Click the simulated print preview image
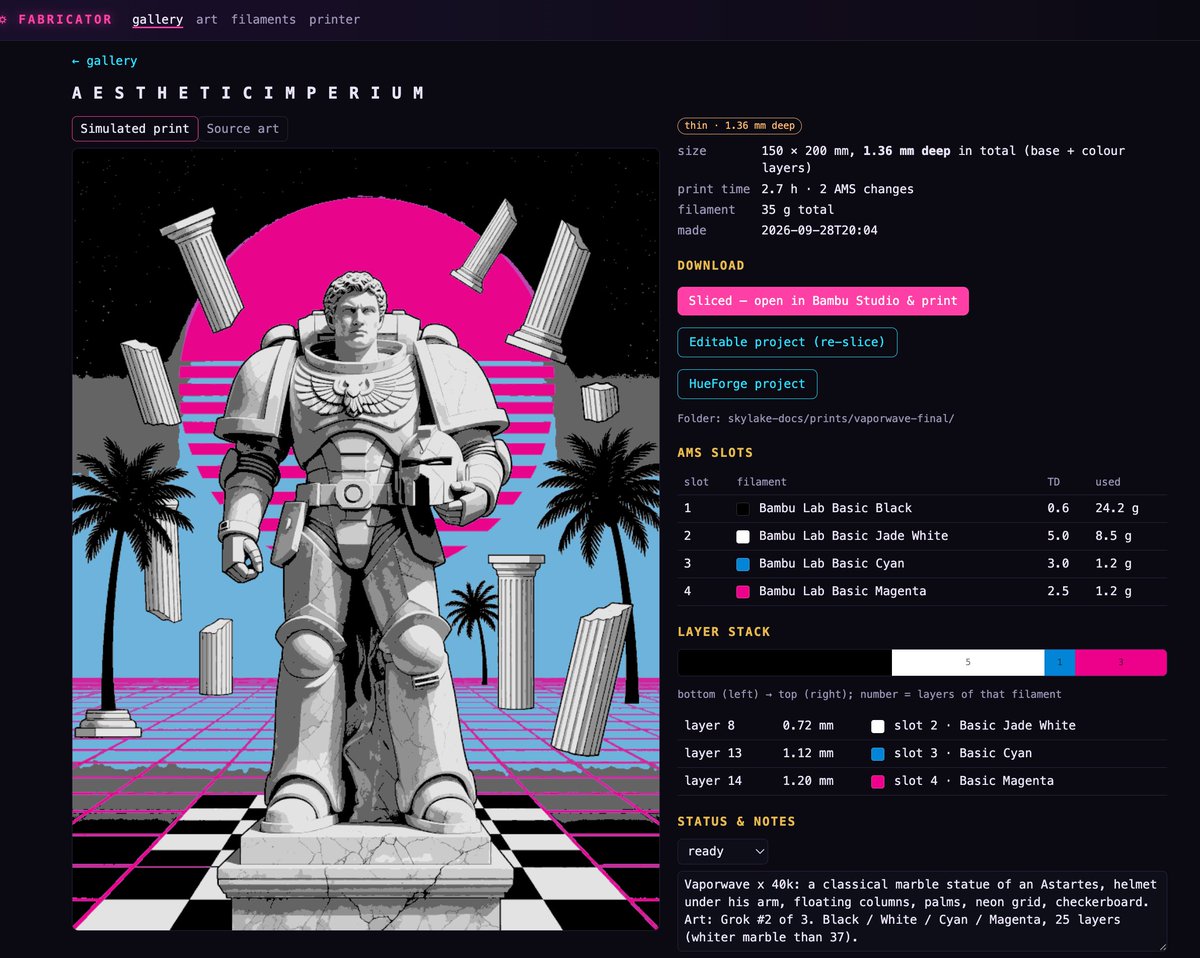 tap(366, 540)
